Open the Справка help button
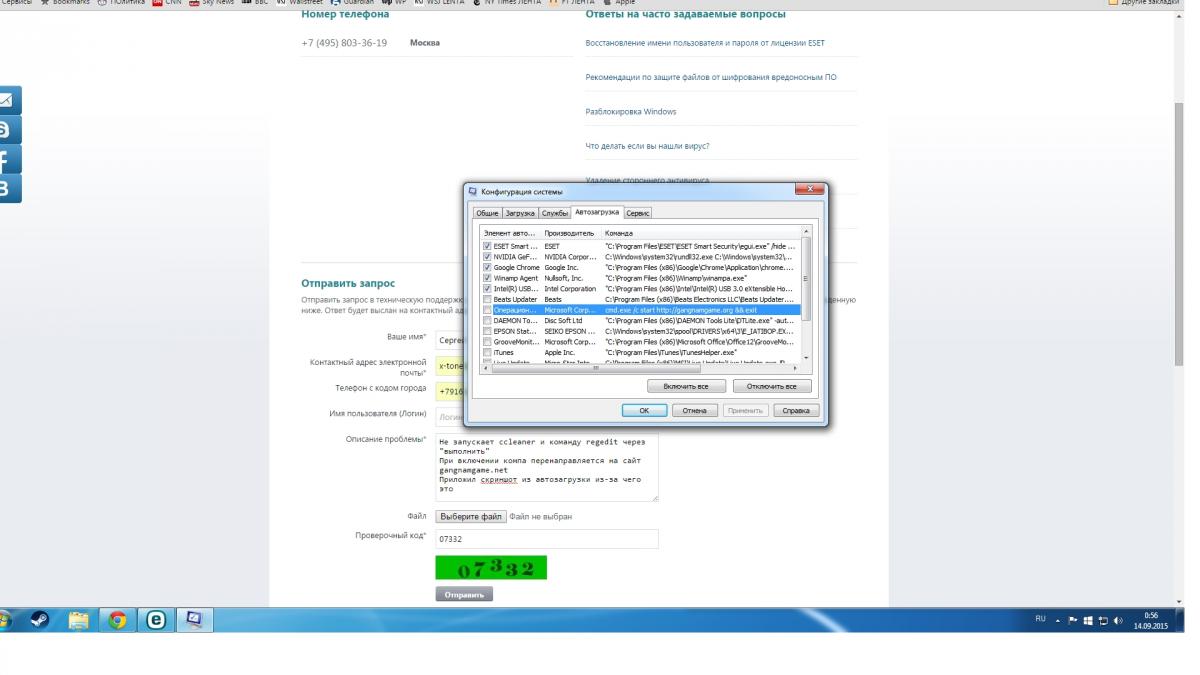 coord(796,410)
